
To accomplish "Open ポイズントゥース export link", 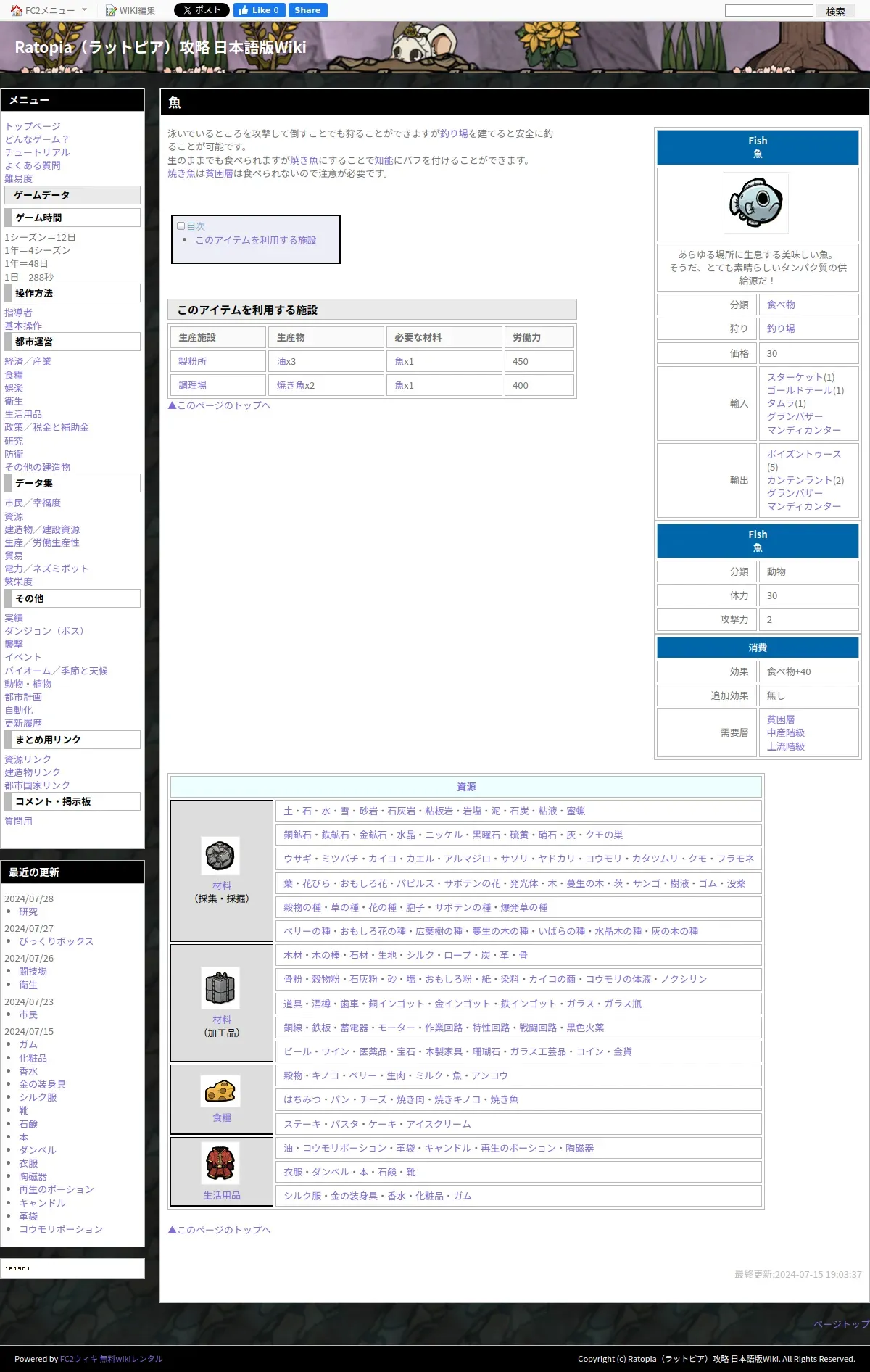I will (x=804, y=454).
